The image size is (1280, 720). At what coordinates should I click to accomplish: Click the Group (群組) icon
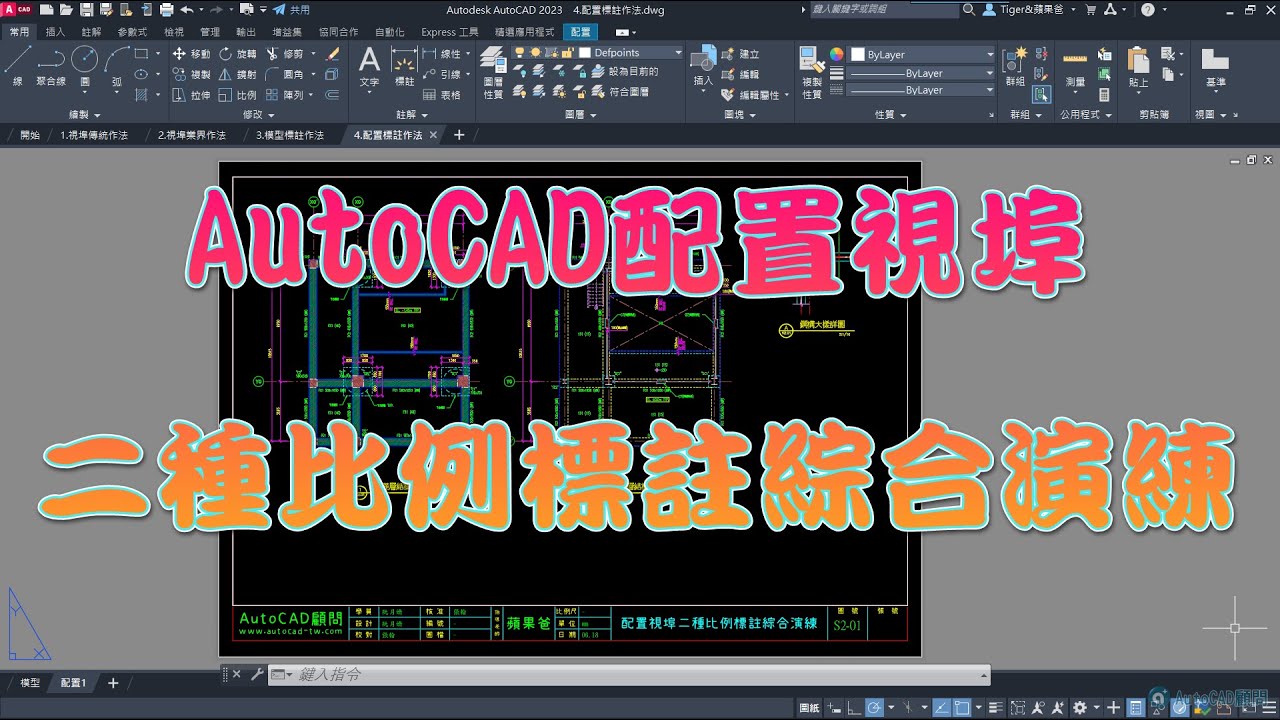[1017, 68]
